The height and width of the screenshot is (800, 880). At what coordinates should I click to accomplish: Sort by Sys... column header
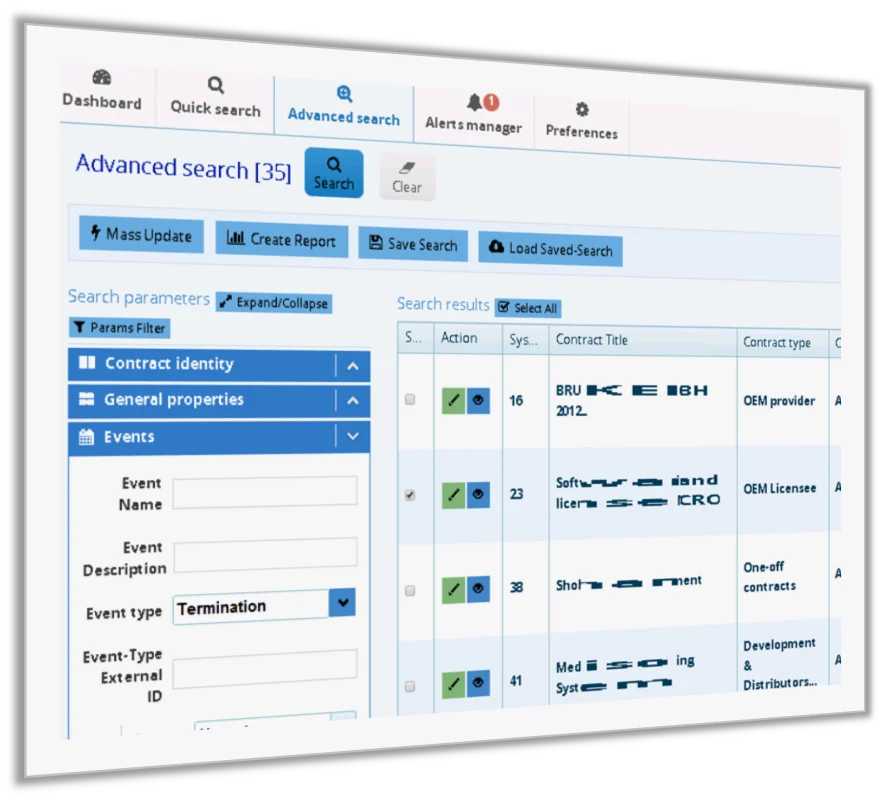pos(526,339)
